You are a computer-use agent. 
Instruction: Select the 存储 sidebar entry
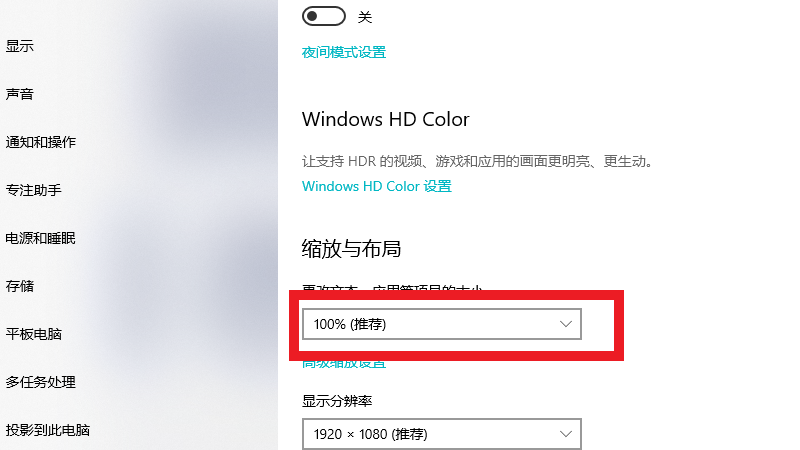pyautogui.click(x=19, y=286)
